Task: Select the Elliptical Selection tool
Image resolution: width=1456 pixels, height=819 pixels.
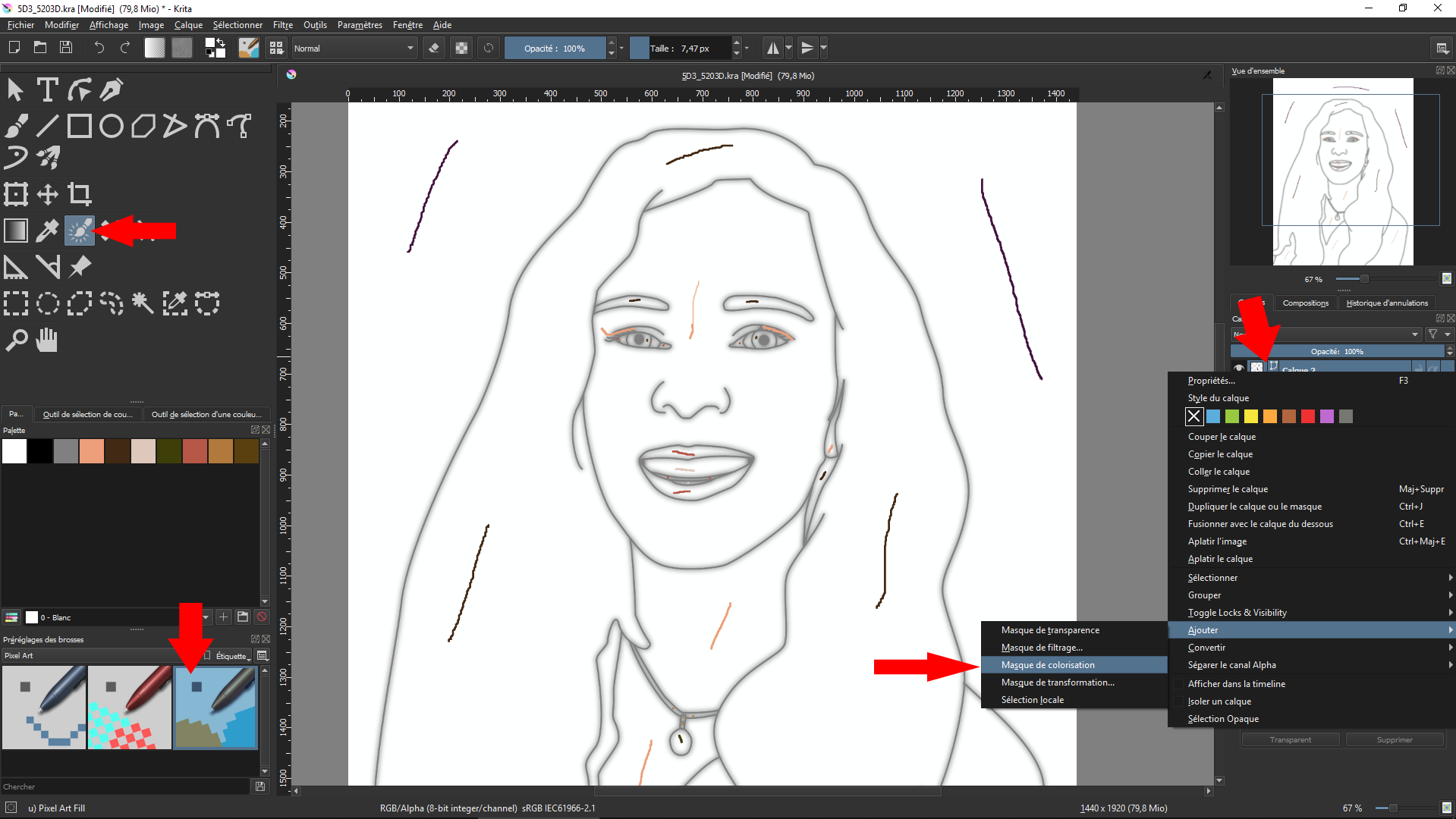Action: coord(47,303)
